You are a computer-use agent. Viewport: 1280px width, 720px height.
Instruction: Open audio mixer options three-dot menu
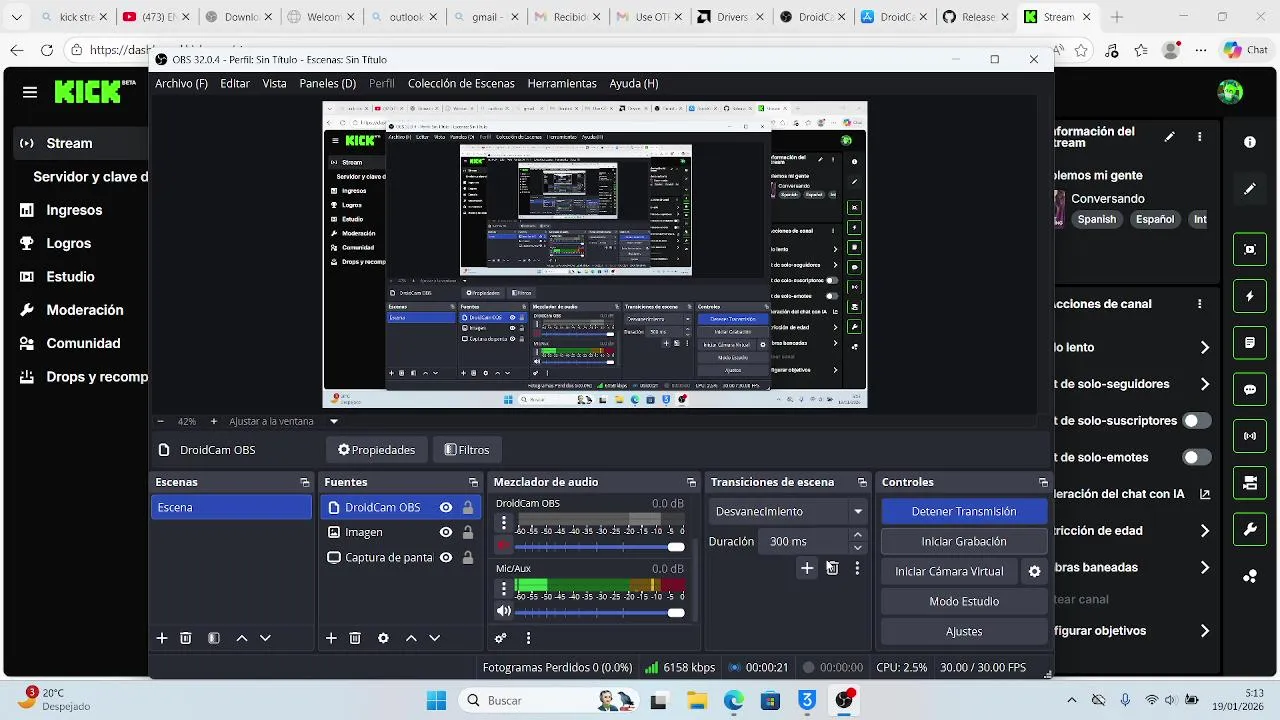[x=528, y=638]
